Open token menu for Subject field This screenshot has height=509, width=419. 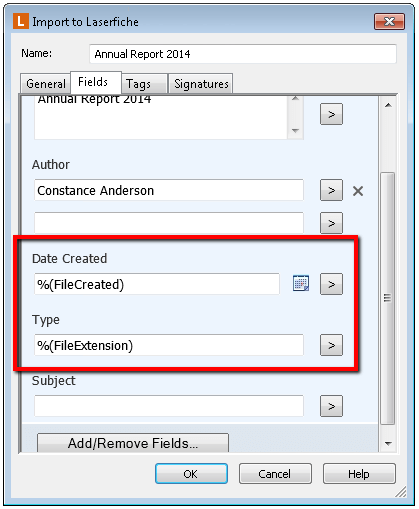331,406
